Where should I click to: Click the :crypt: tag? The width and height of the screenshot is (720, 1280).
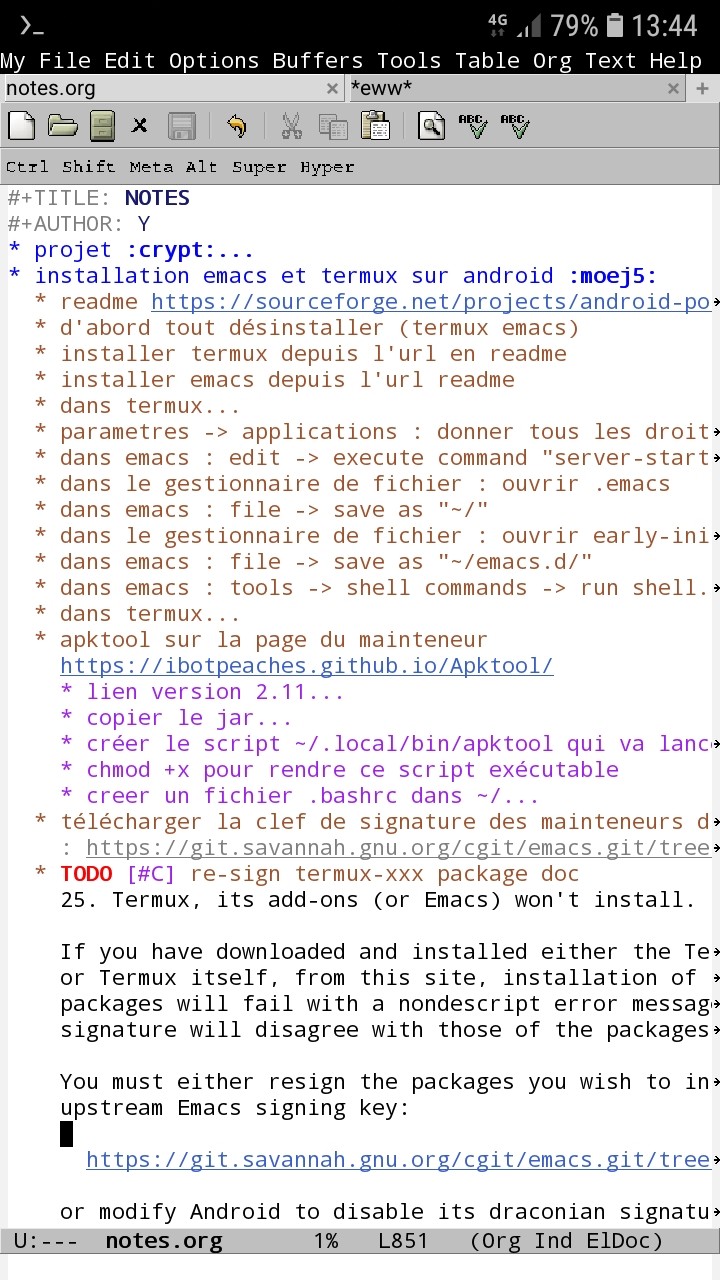point(170,250)
